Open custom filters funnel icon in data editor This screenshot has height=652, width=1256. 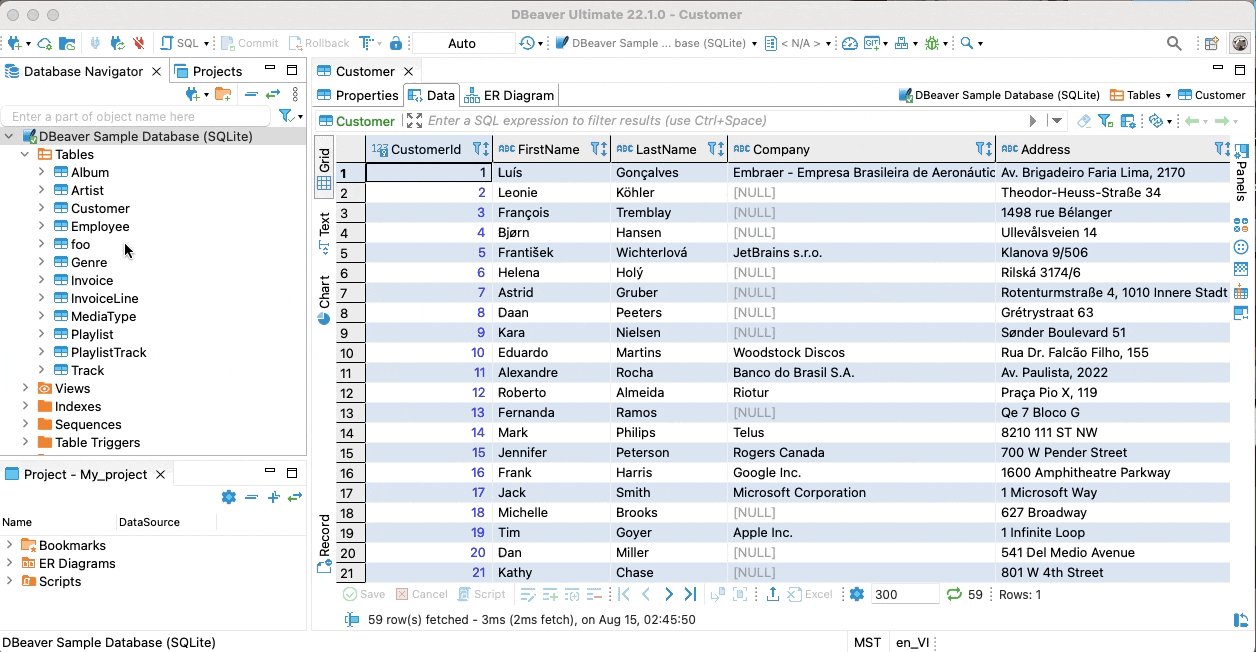click(1105, 121)
